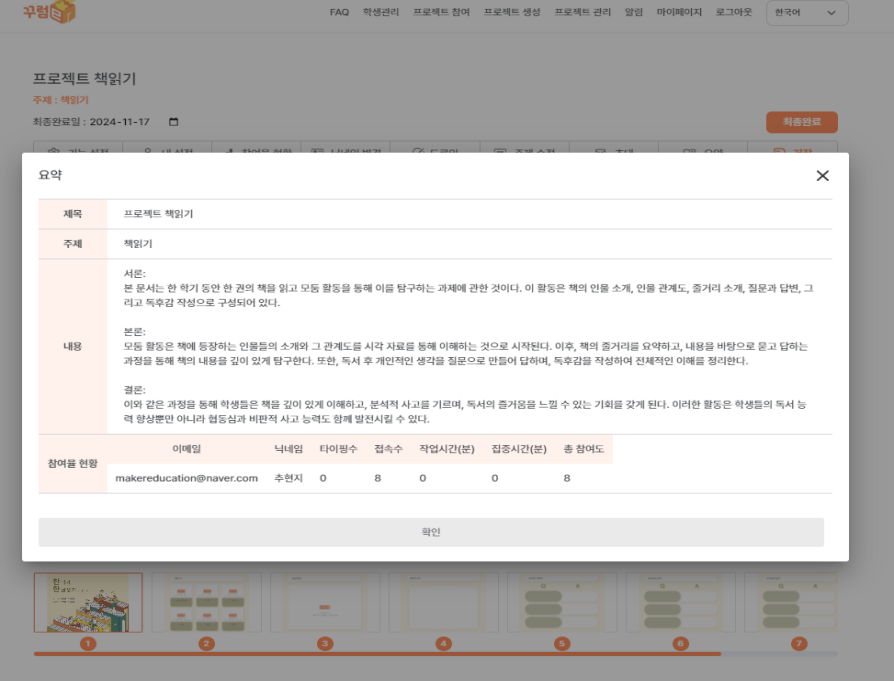
Task: Select page 5 thumbnail
Action: click(561, 602)
